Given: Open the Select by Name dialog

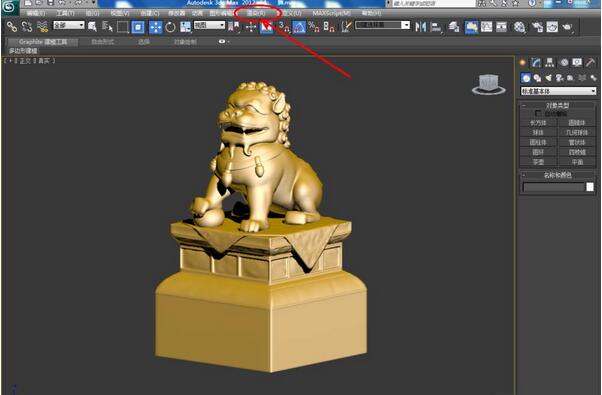Looking at the screenshot, I should (108, 26).
